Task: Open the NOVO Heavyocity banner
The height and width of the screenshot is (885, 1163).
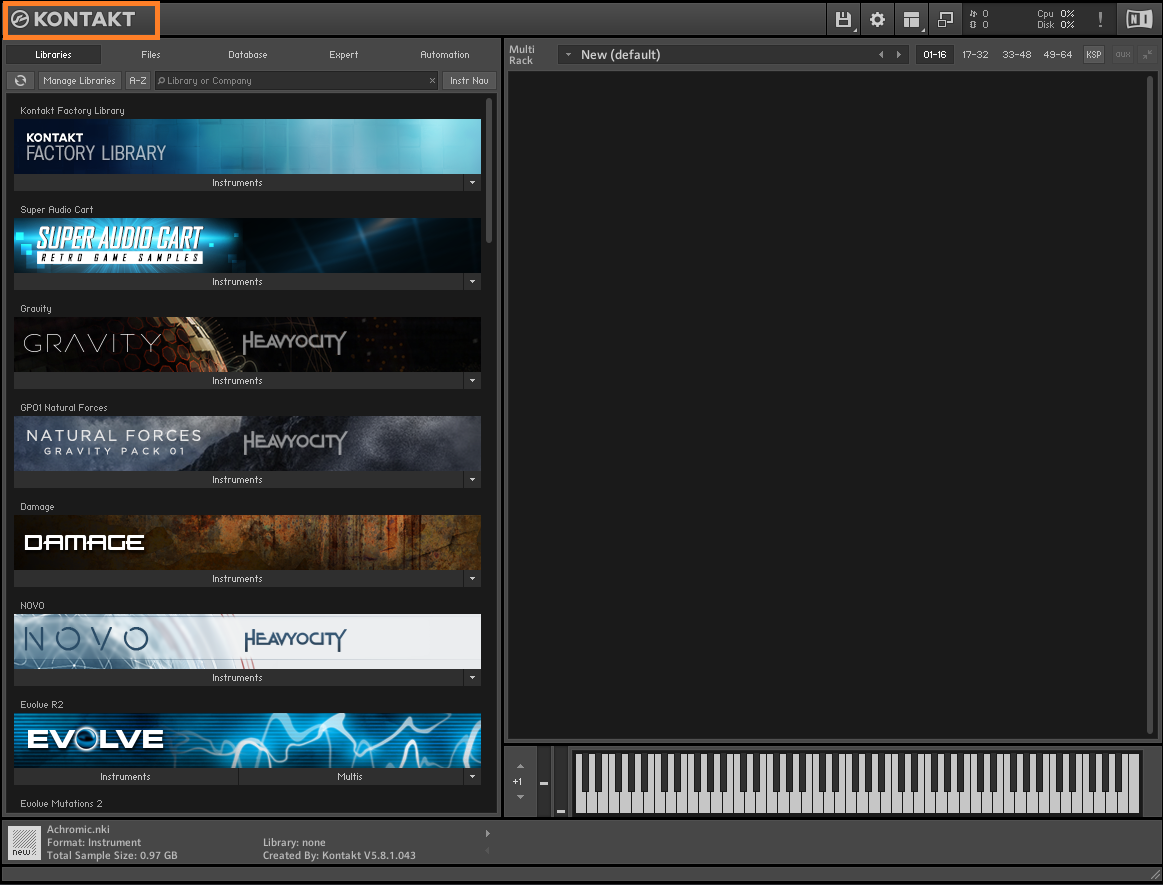Action: tap(247, 641)
